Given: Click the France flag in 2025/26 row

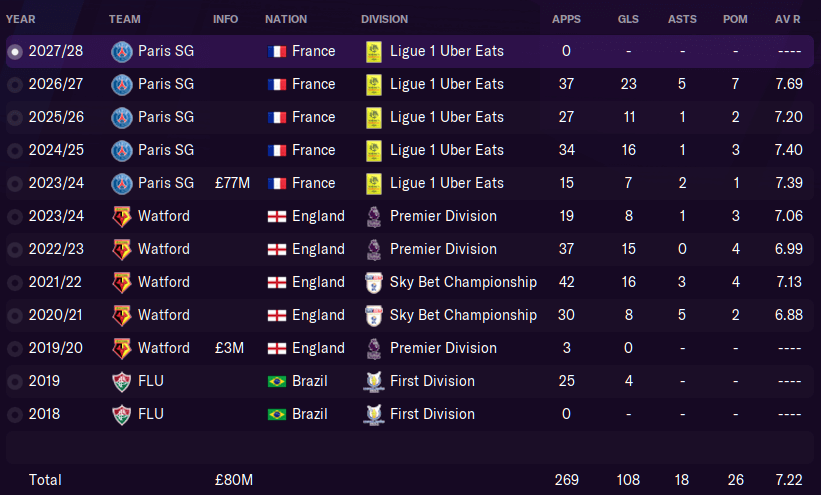Looking at the screenshot, I should 277,117.
